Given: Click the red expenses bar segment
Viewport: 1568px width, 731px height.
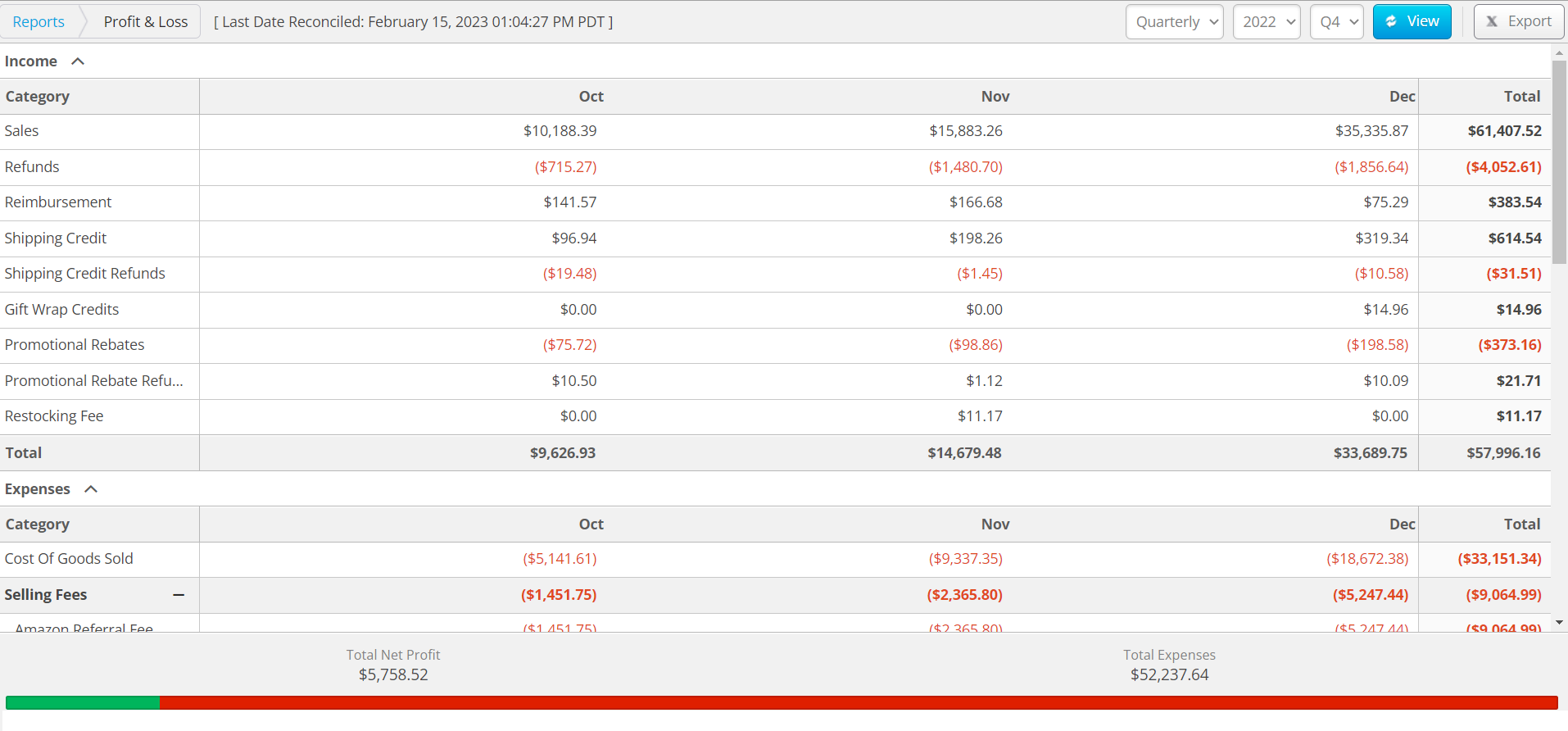Looking at the screenshot, I should click(859, 702).
